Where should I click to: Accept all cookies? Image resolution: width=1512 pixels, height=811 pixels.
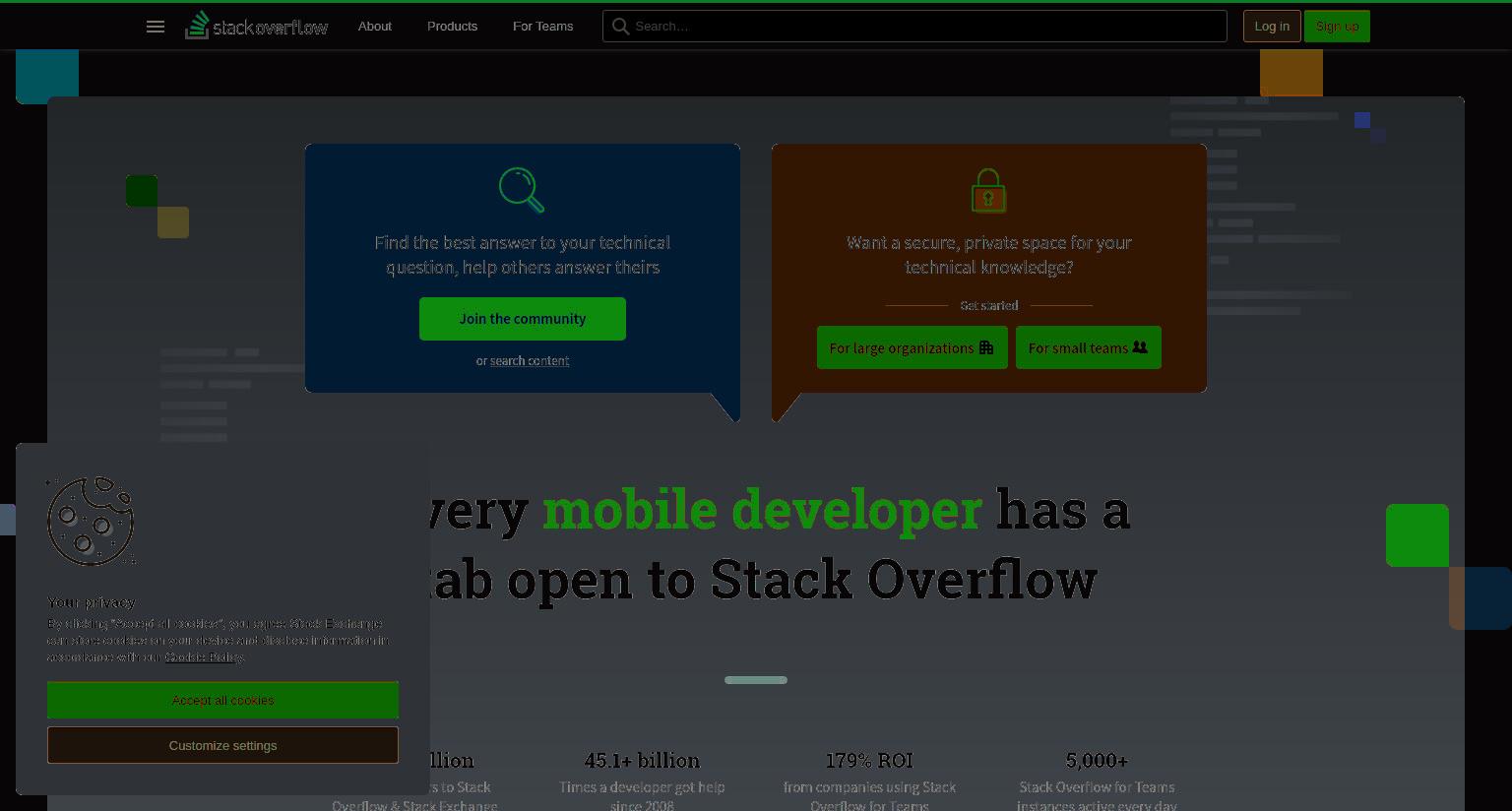[222, 700]
